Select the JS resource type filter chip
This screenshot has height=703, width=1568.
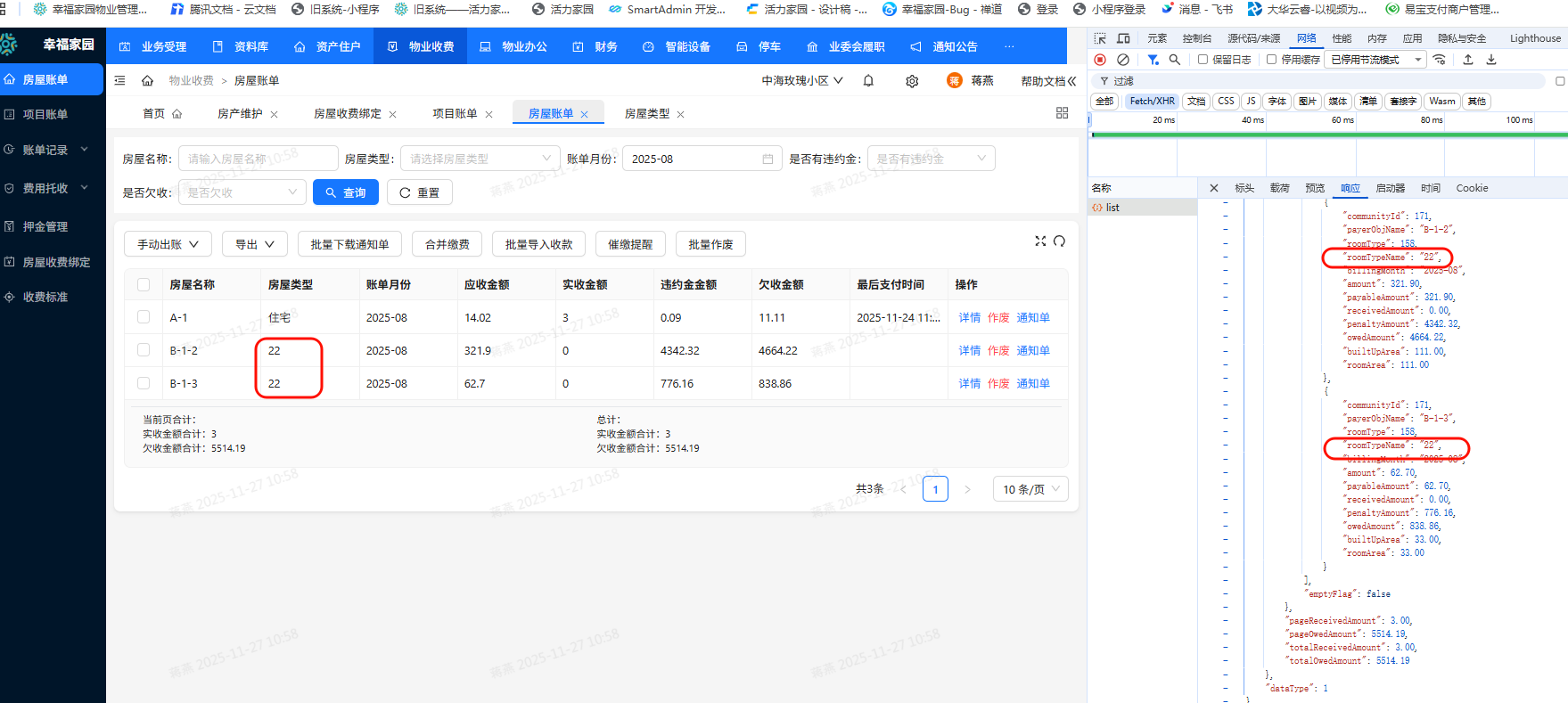pos(1251,102)
